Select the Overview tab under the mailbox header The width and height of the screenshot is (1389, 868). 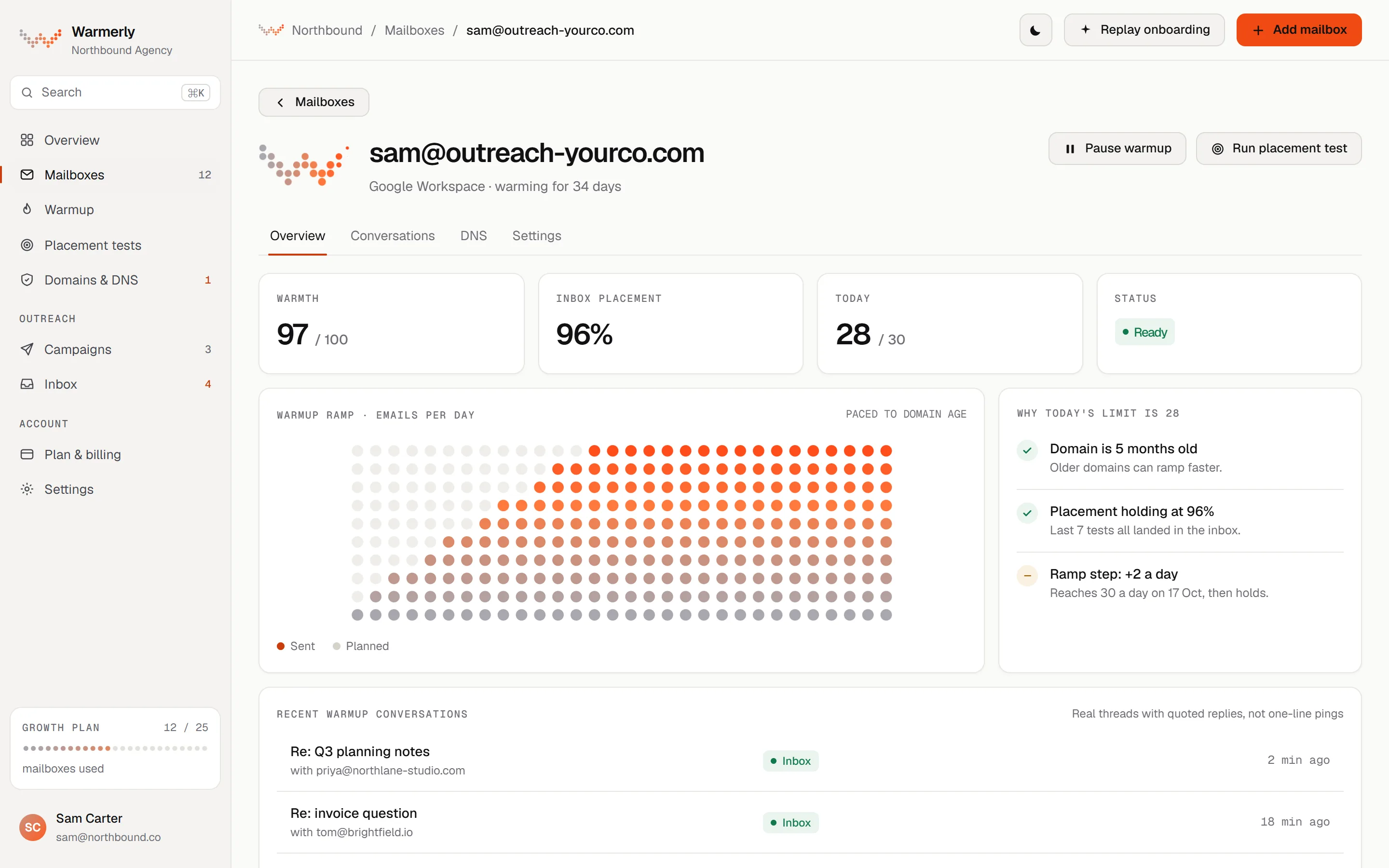point(297,236)
